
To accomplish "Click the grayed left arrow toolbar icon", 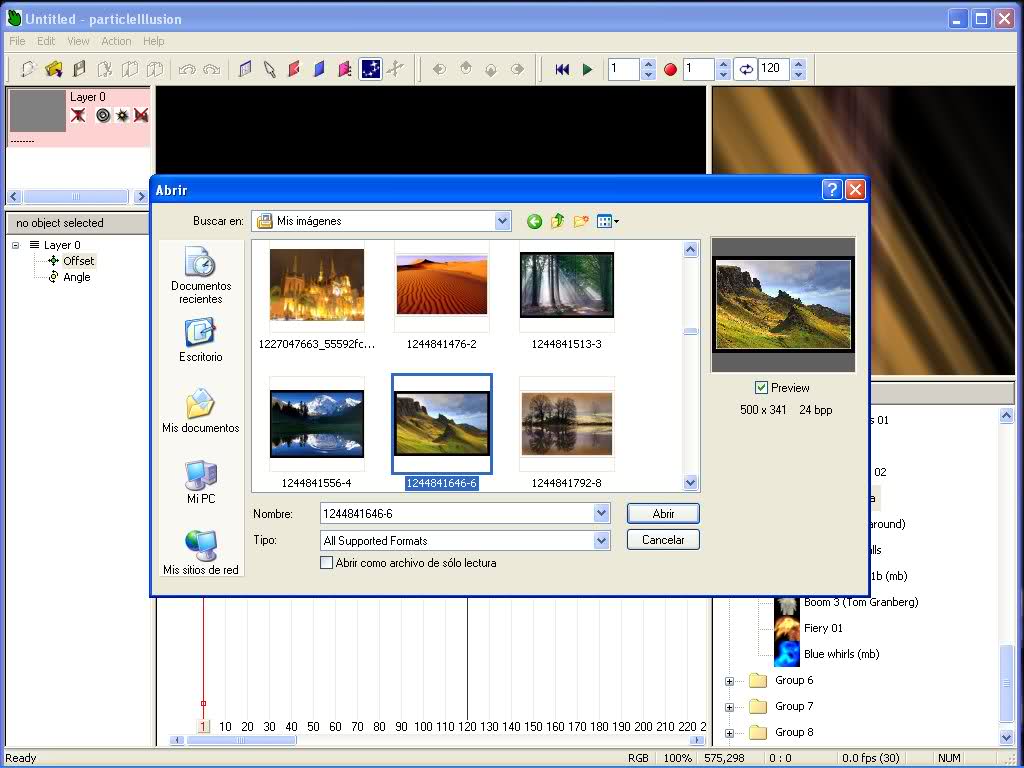I will (439, 69).
